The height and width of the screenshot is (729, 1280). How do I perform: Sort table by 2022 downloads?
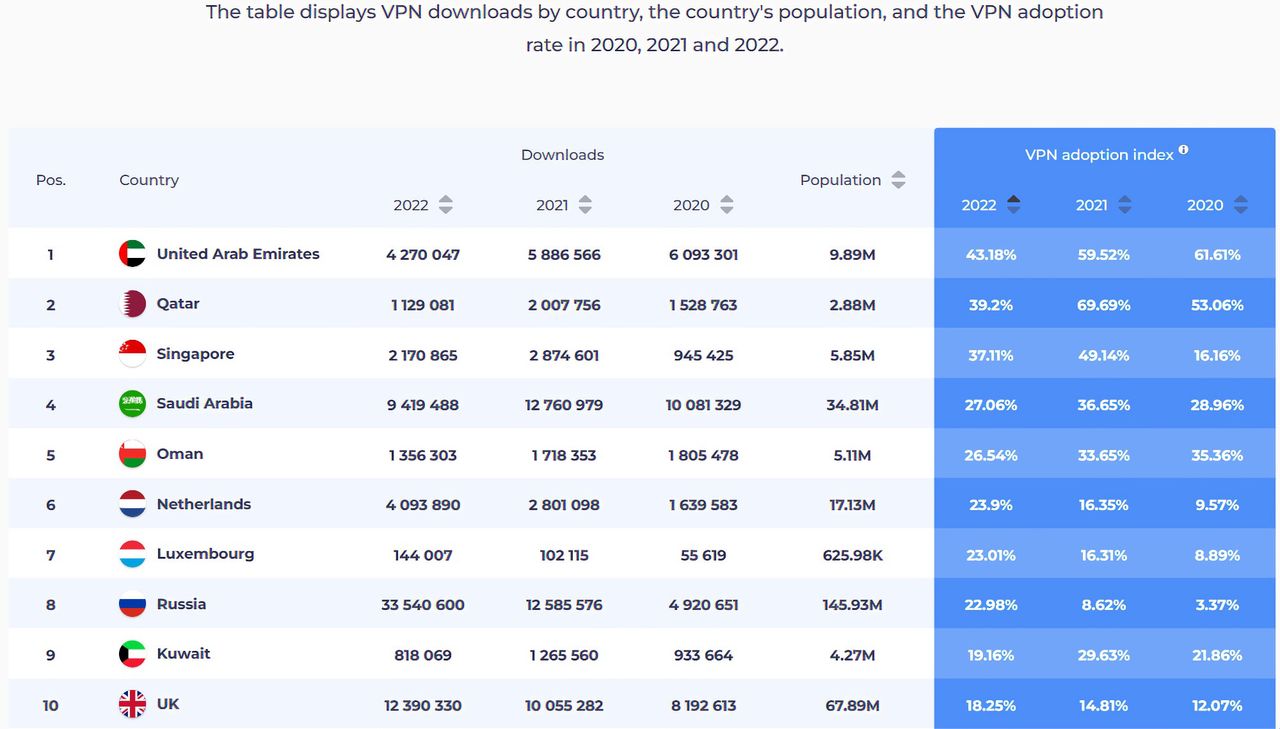[x=446, y=205]
